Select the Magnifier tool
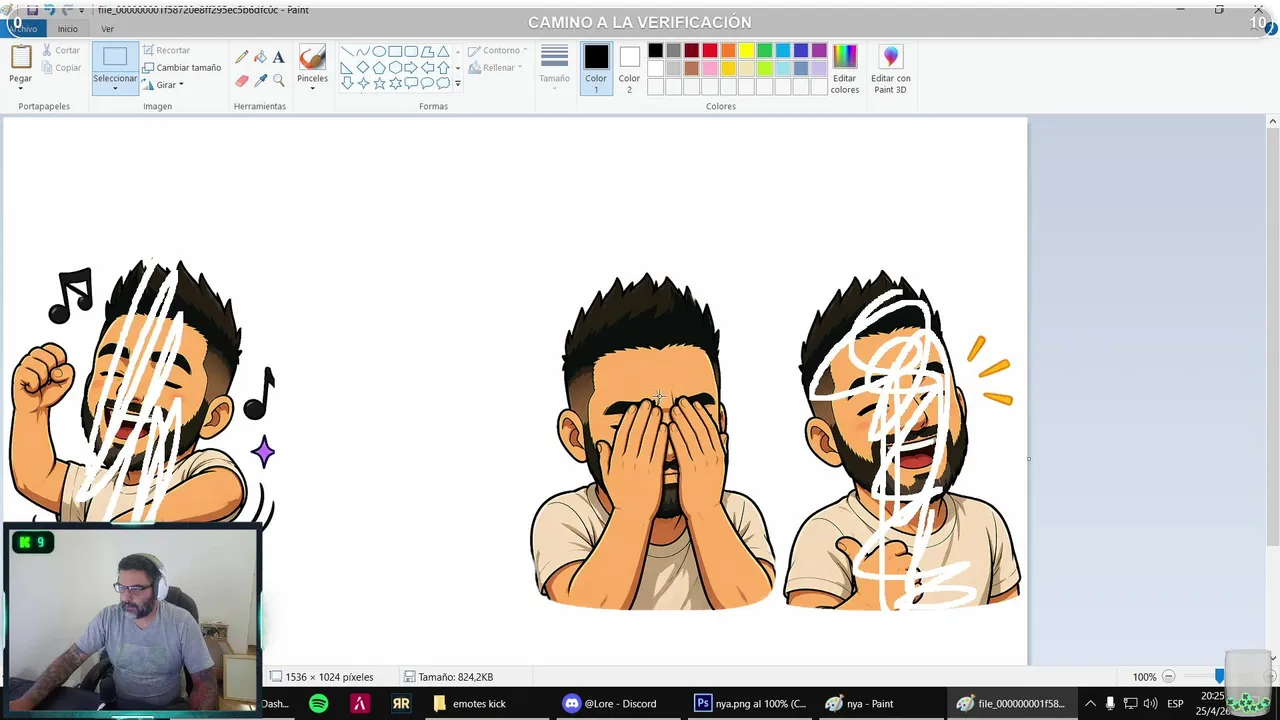This screenshot has width=1280, height=720. point(278,80)
